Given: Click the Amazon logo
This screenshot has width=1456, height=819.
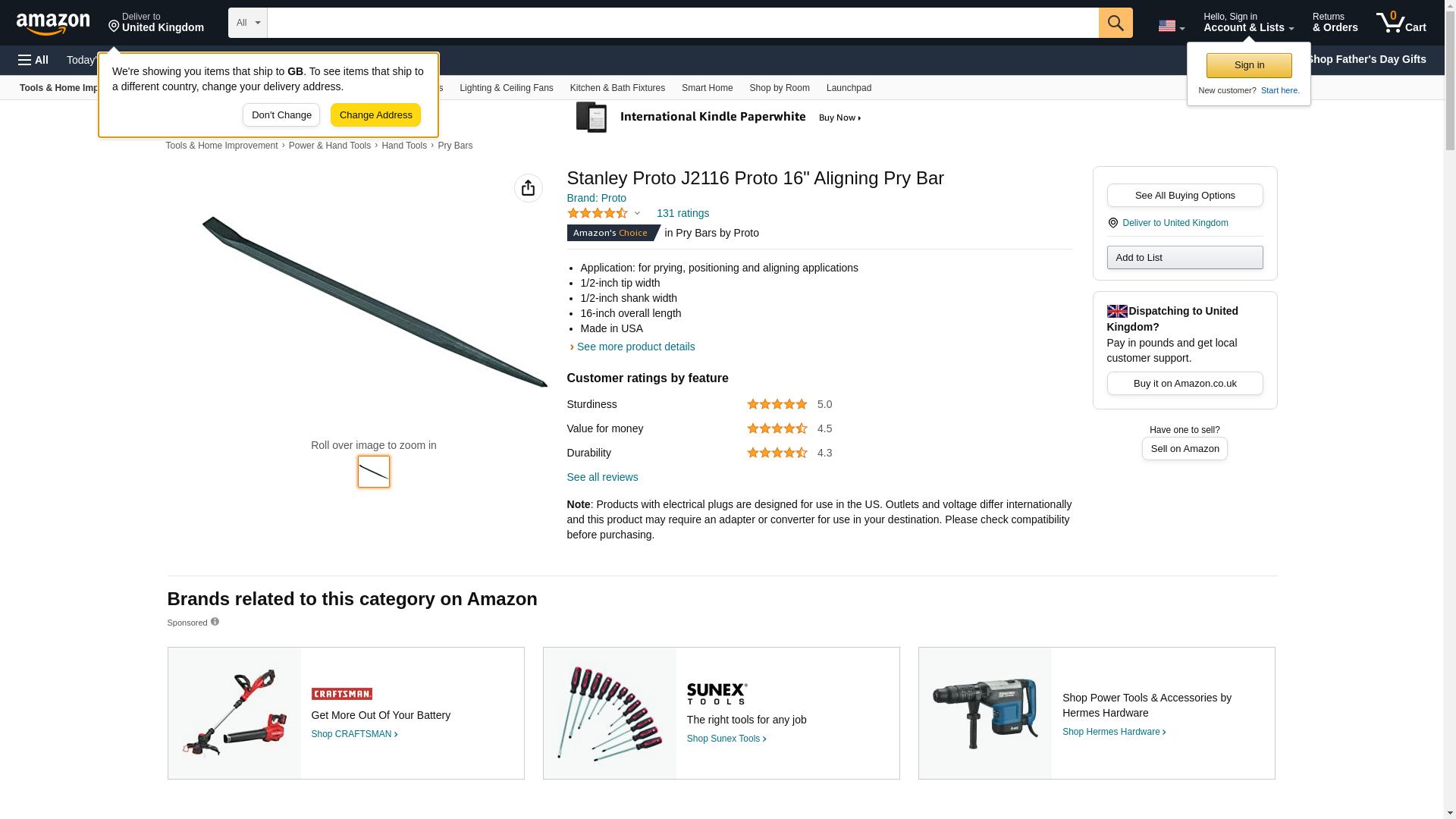Looking at the screenshot, I should (53, 24).
